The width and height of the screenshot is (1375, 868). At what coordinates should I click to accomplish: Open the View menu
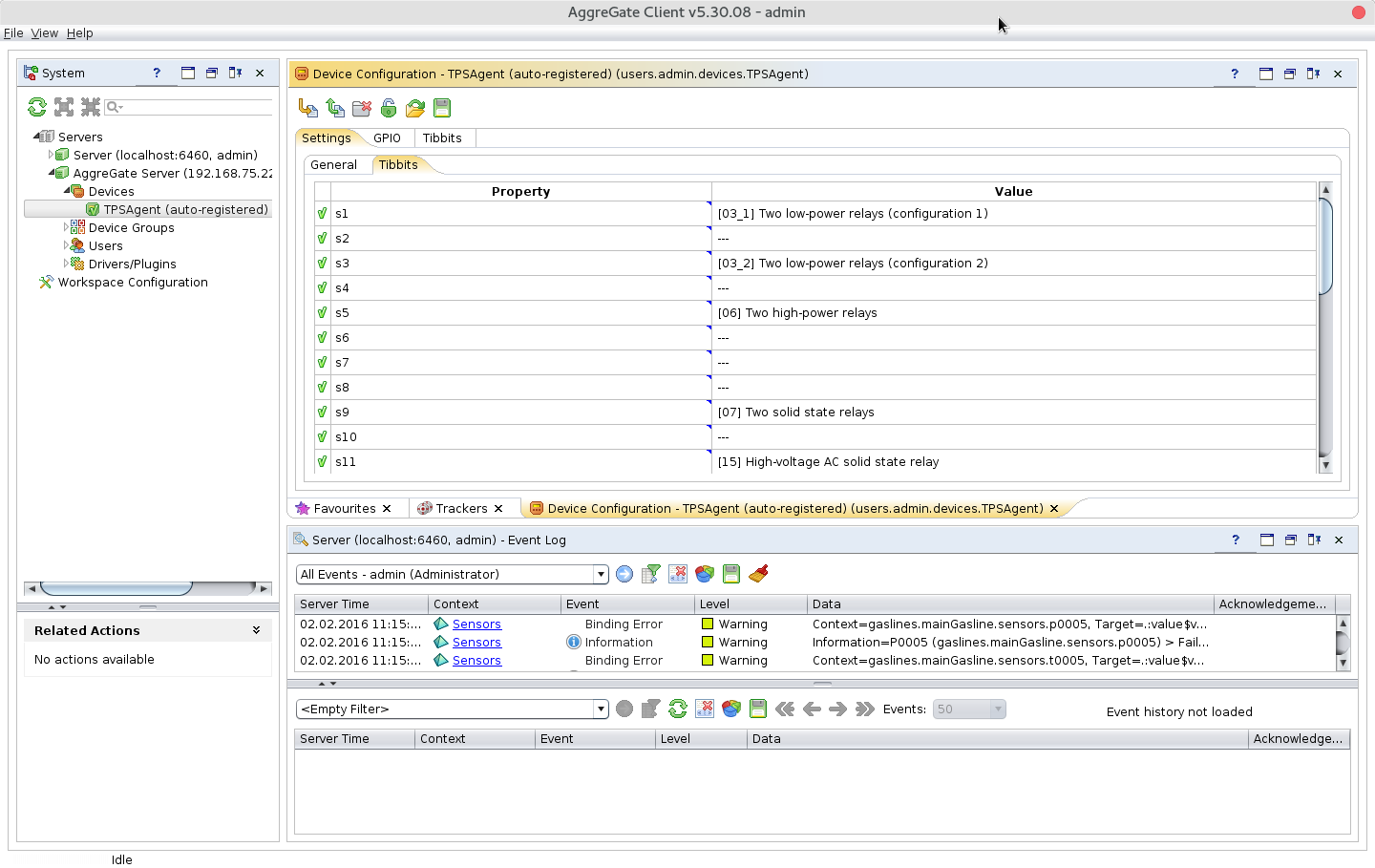click(x=45, y=32)
